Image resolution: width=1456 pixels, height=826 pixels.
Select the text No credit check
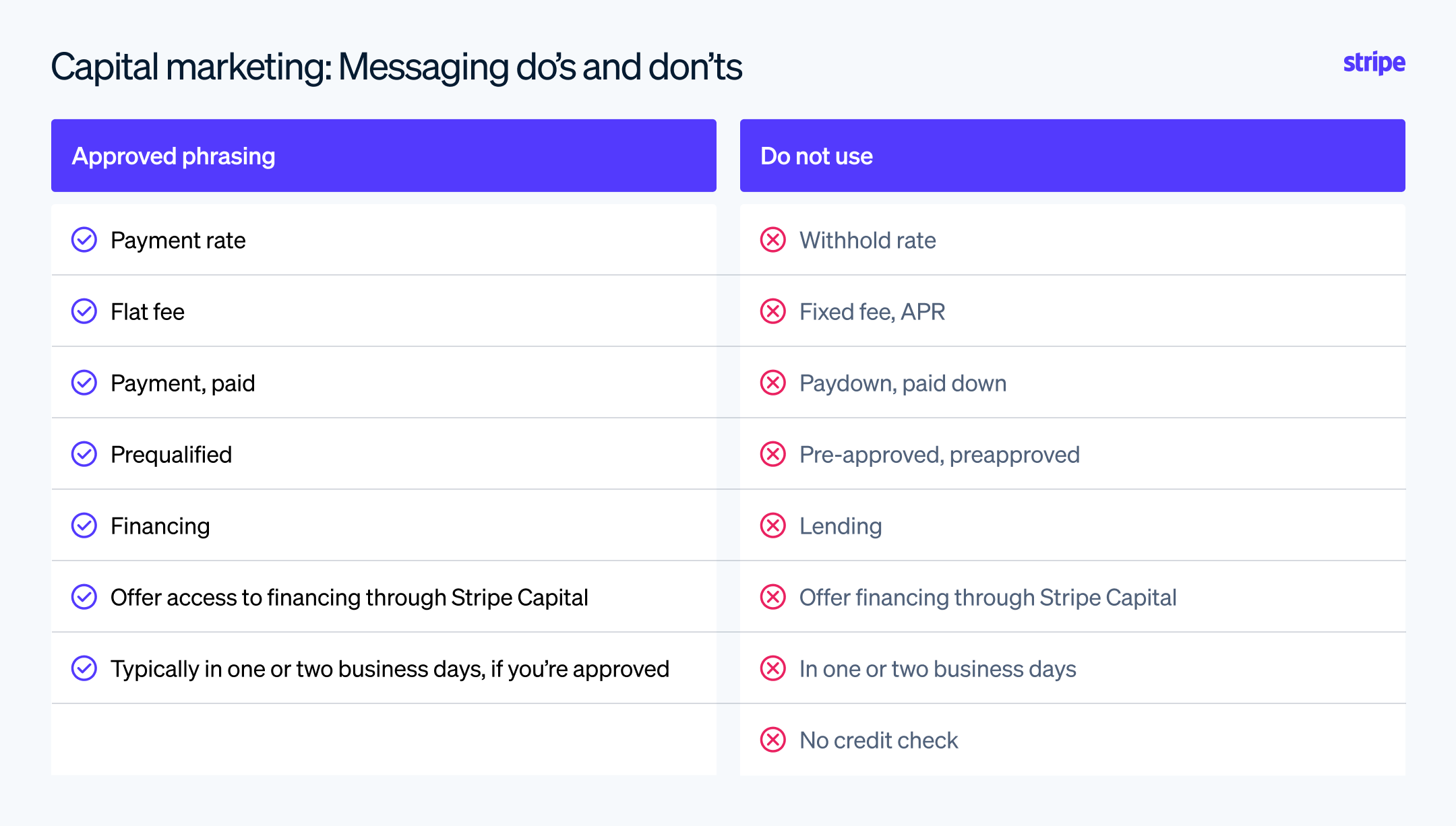(878, 740)
